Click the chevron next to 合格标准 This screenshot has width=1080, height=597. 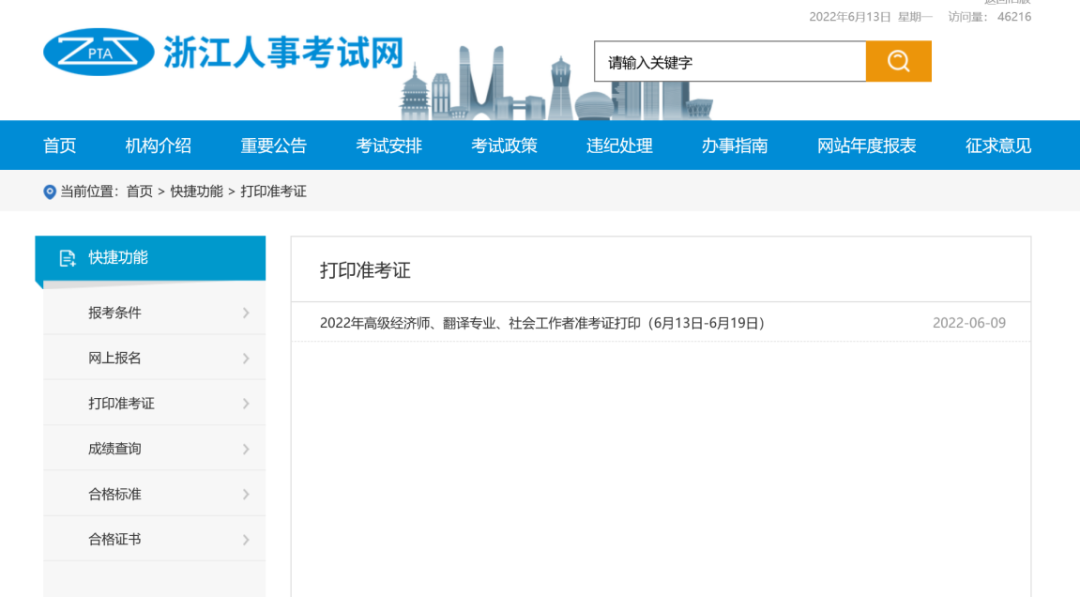click(x=246, y=494)
